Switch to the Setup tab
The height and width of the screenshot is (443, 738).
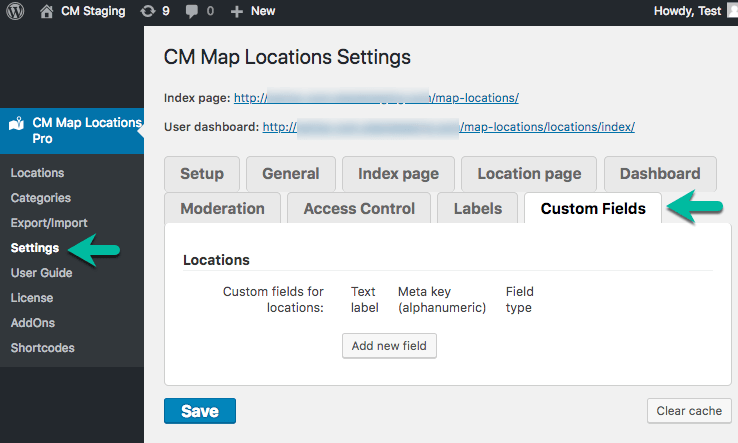tap(201, 173)
